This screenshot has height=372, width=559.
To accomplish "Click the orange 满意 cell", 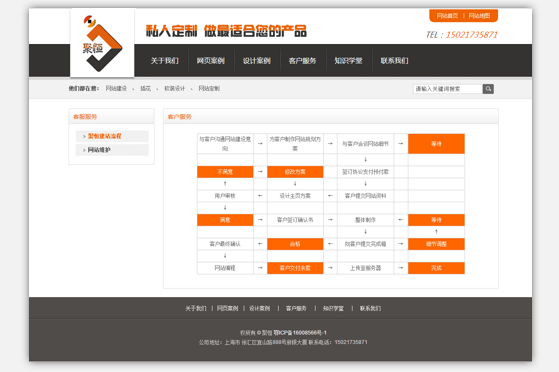I will click(225, 220).
